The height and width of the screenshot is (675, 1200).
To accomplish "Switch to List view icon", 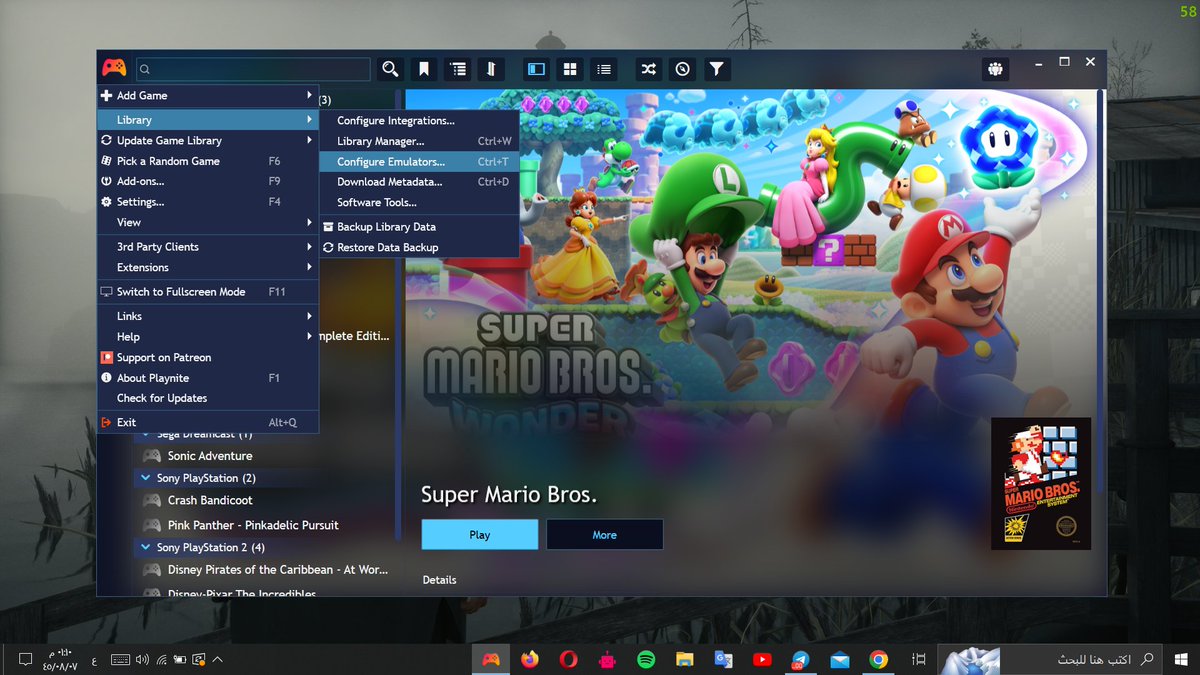I will [603, 69].
